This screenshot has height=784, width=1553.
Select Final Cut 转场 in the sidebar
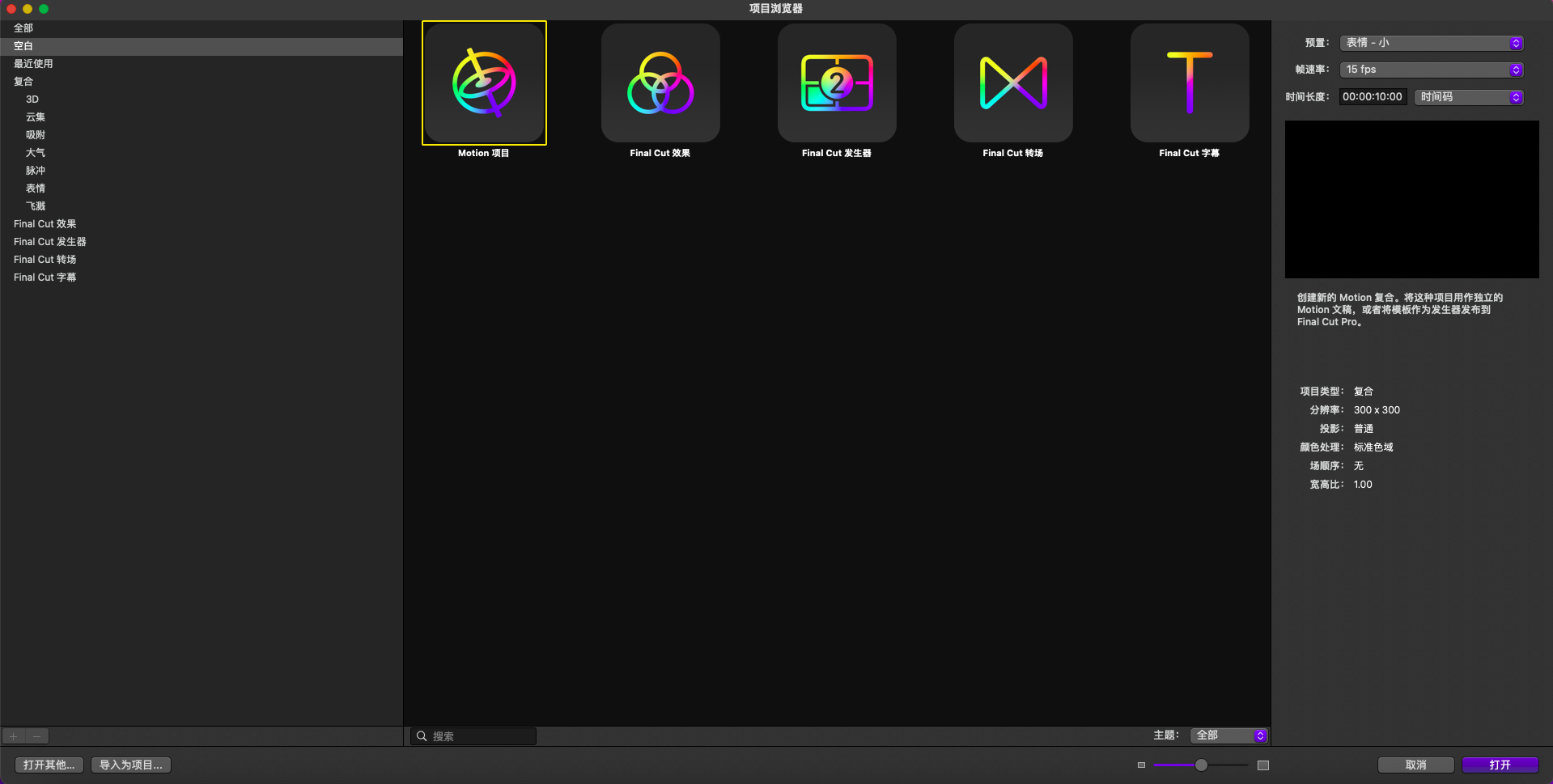pyautogui.click(x=202, y=260)
